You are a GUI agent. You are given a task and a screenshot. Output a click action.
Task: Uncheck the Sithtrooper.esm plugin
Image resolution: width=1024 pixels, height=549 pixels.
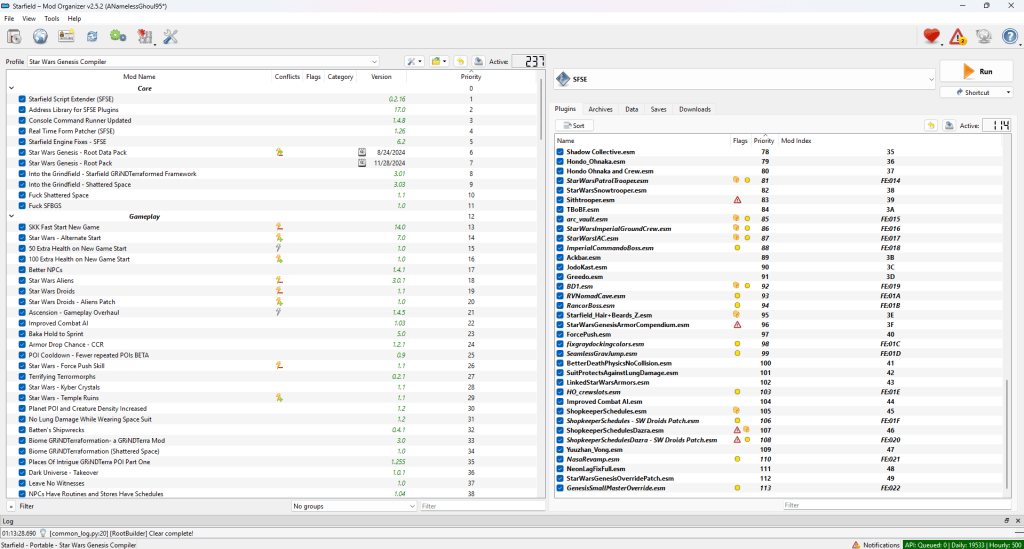560,200
